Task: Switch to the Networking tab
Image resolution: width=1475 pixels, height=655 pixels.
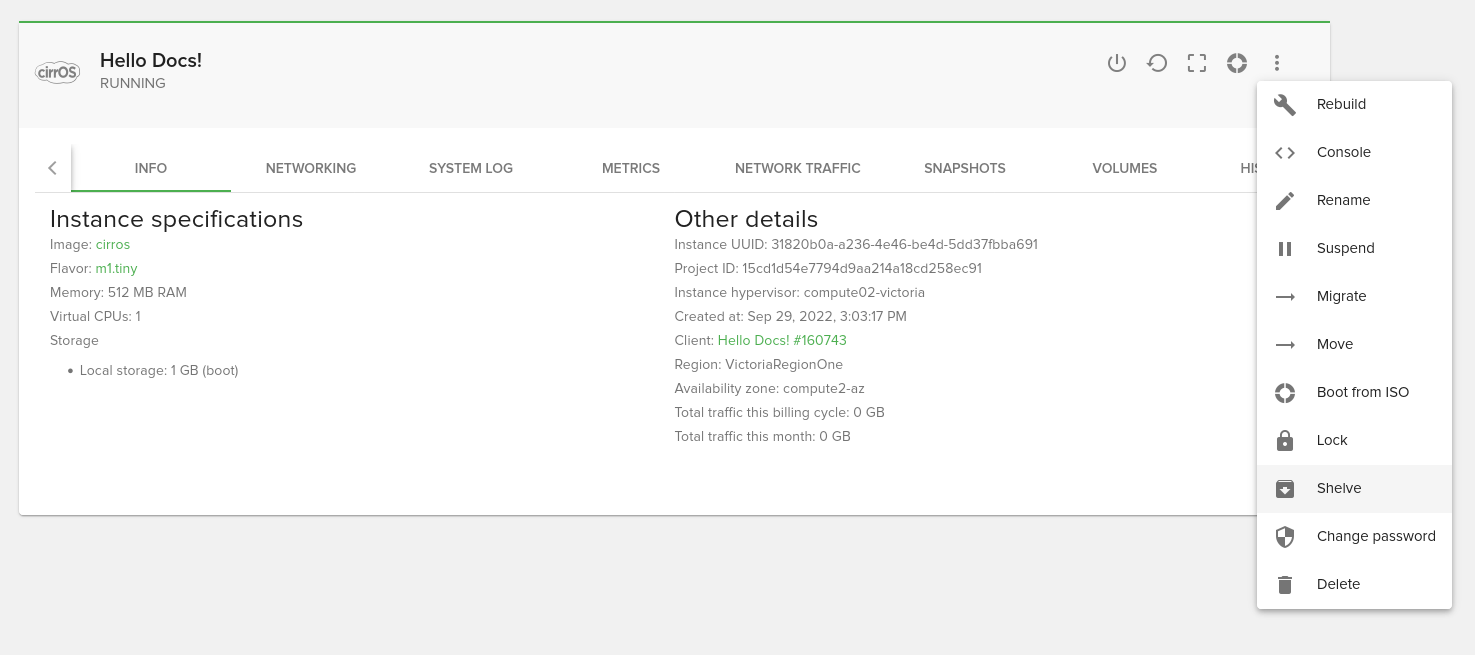Action: [311, 168]
